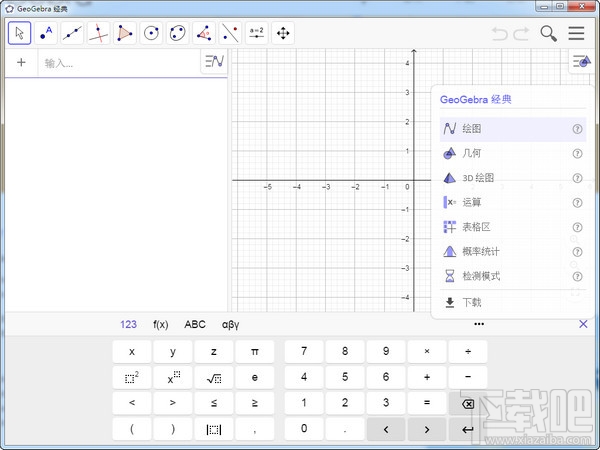Screen dimensions: 600x450
Task: Open help for 几何 entry
Action: pyautogui.click(x=577, y=154)
